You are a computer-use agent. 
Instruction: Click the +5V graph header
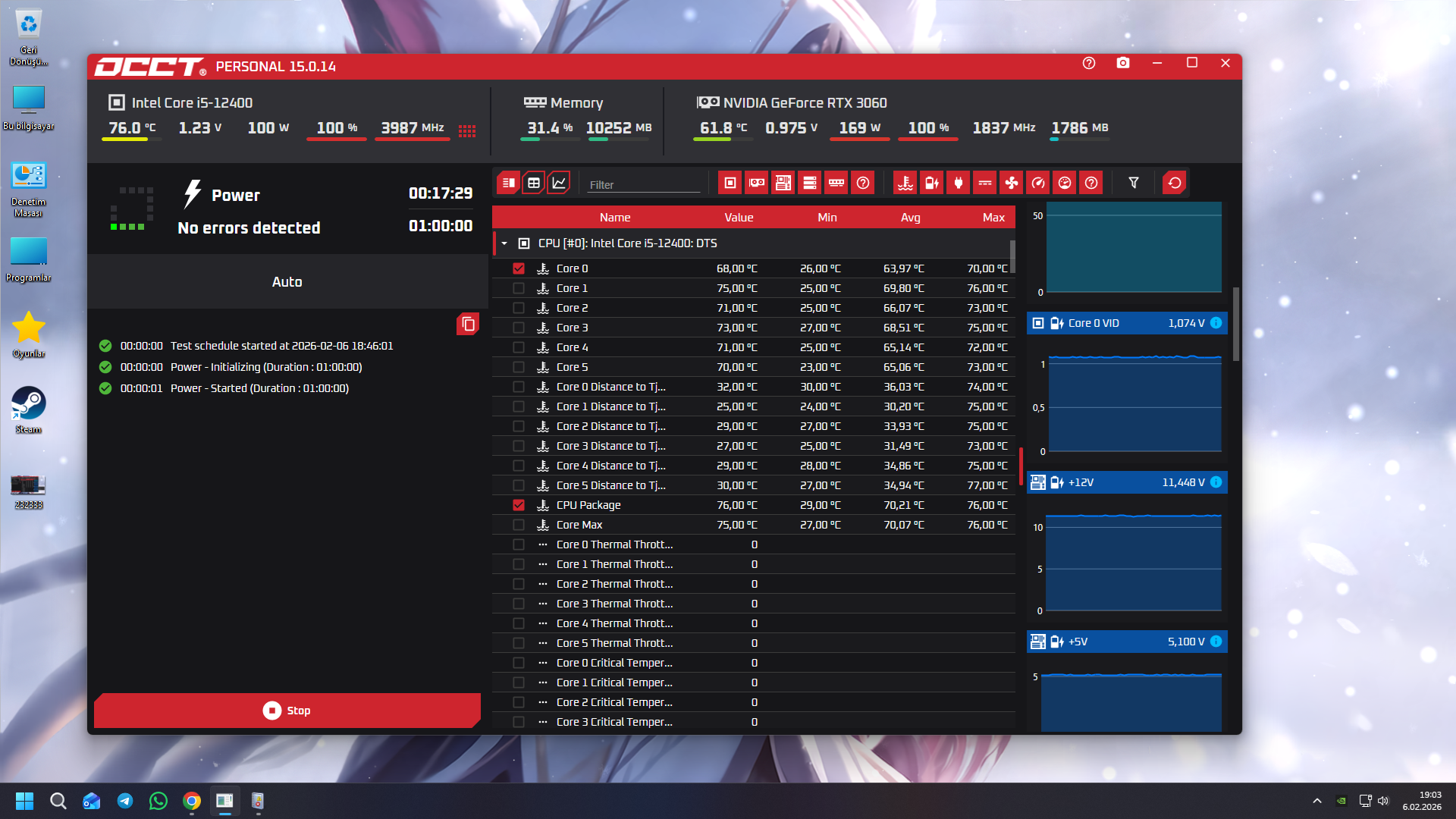tap(1127, 642)
